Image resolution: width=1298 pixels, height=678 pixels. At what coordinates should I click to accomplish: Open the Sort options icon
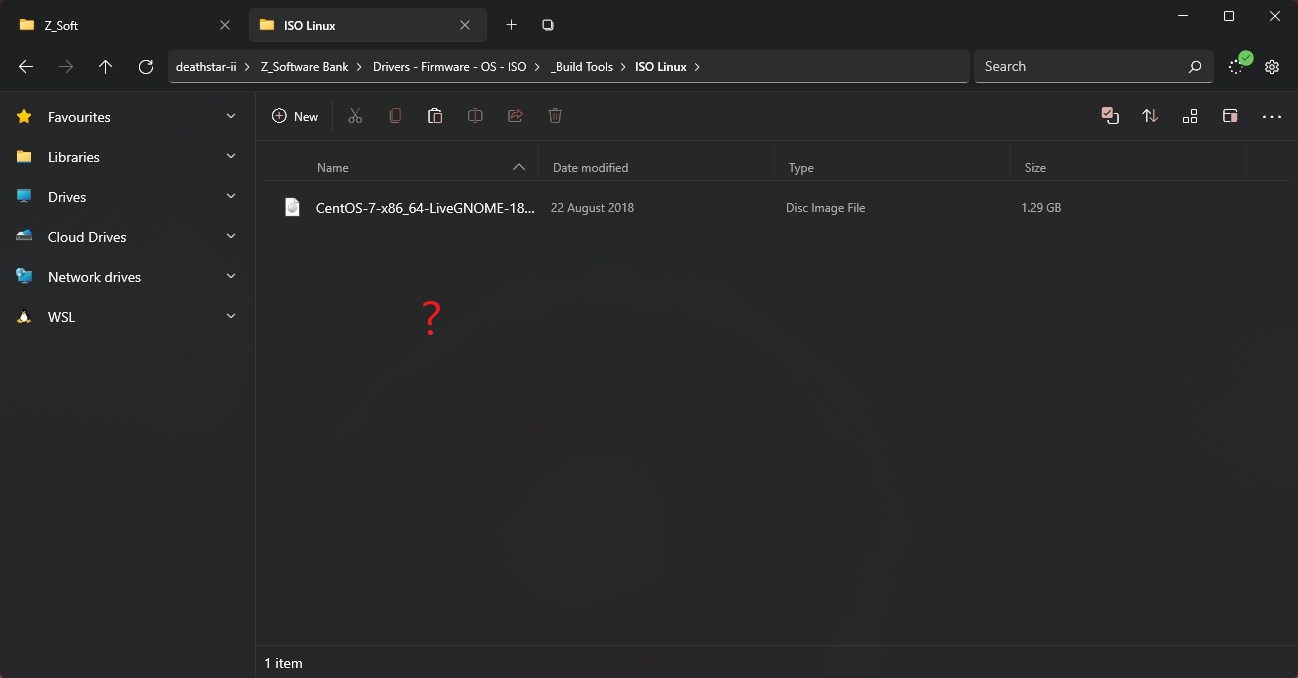1150,116
